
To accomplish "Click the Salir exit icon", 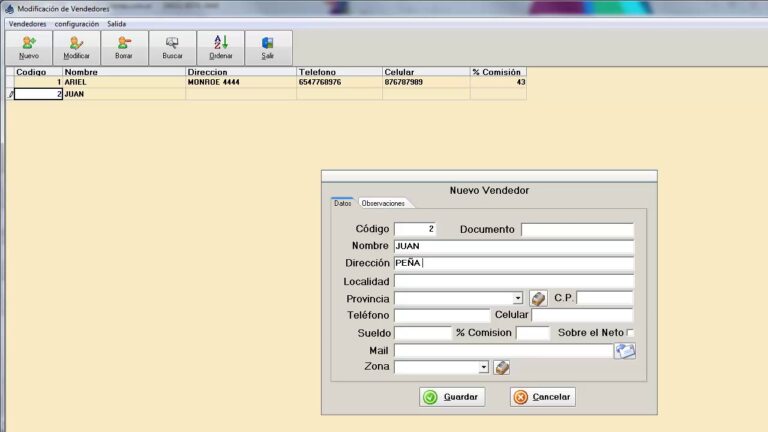I will [268, 48].
